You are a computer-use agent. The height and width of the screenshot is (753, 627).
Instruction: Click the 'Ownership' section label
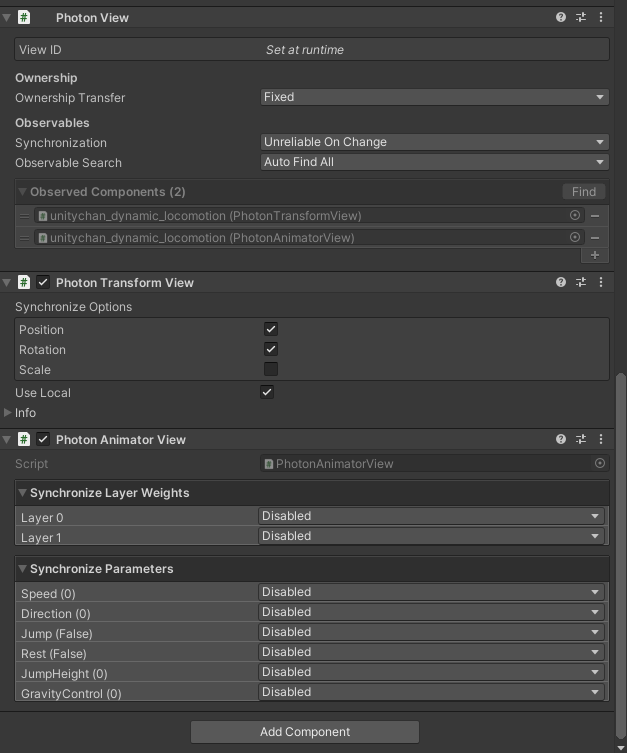46,78
